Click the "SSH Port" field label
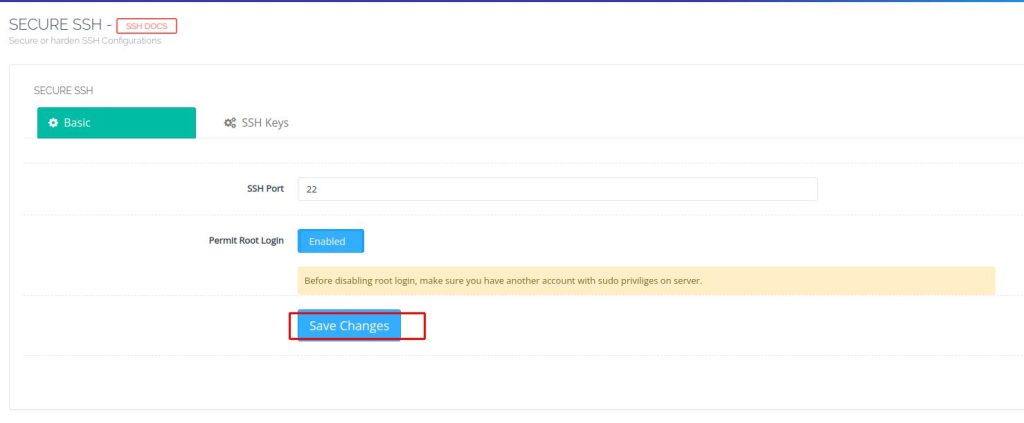1024x423 pixels. [x=265, y=188]
